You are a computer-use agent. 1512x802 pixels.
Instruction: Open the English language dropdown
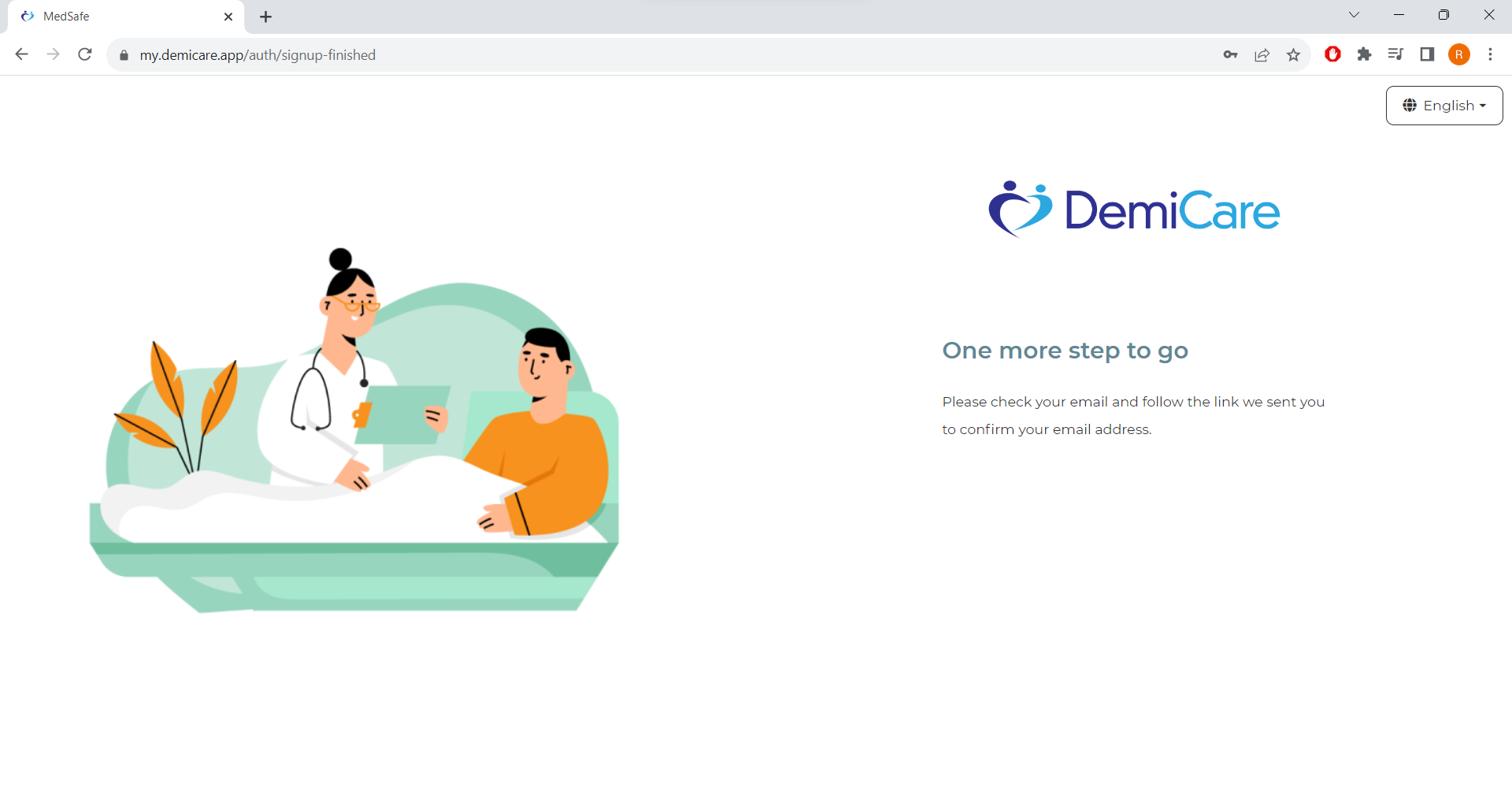pos(1443,106)
